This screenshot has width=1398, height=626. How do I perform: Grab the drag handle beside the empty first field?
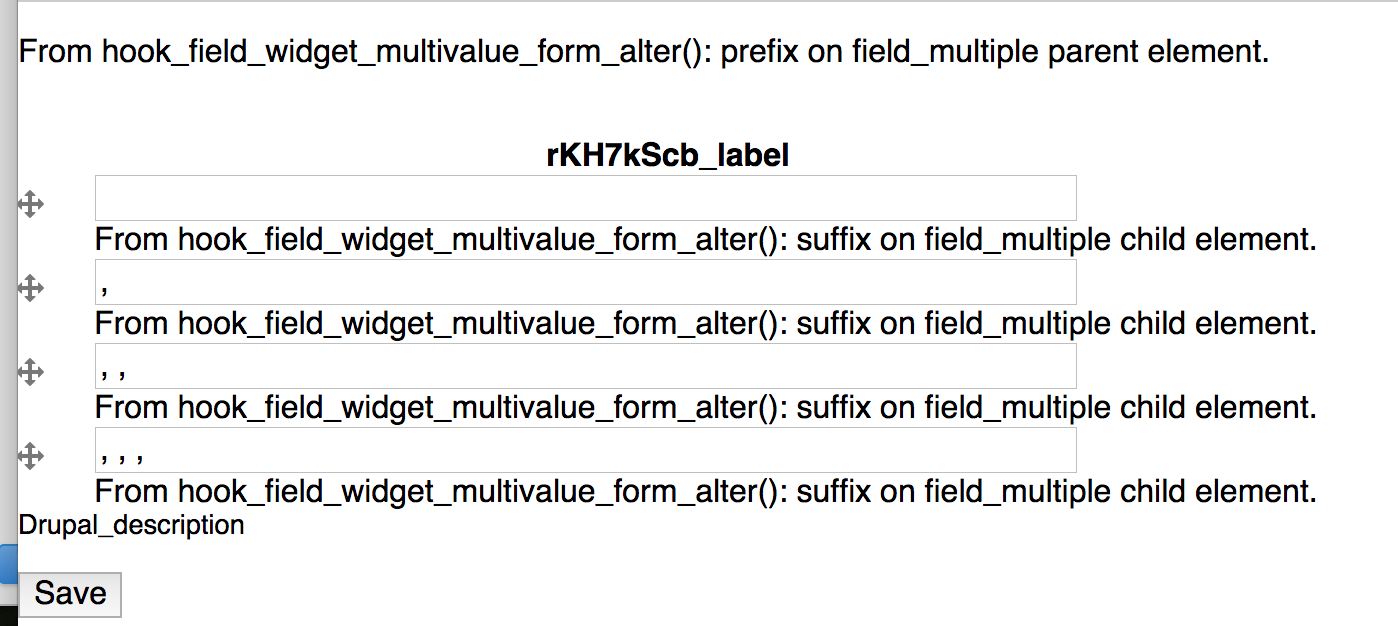click(31, 205)
